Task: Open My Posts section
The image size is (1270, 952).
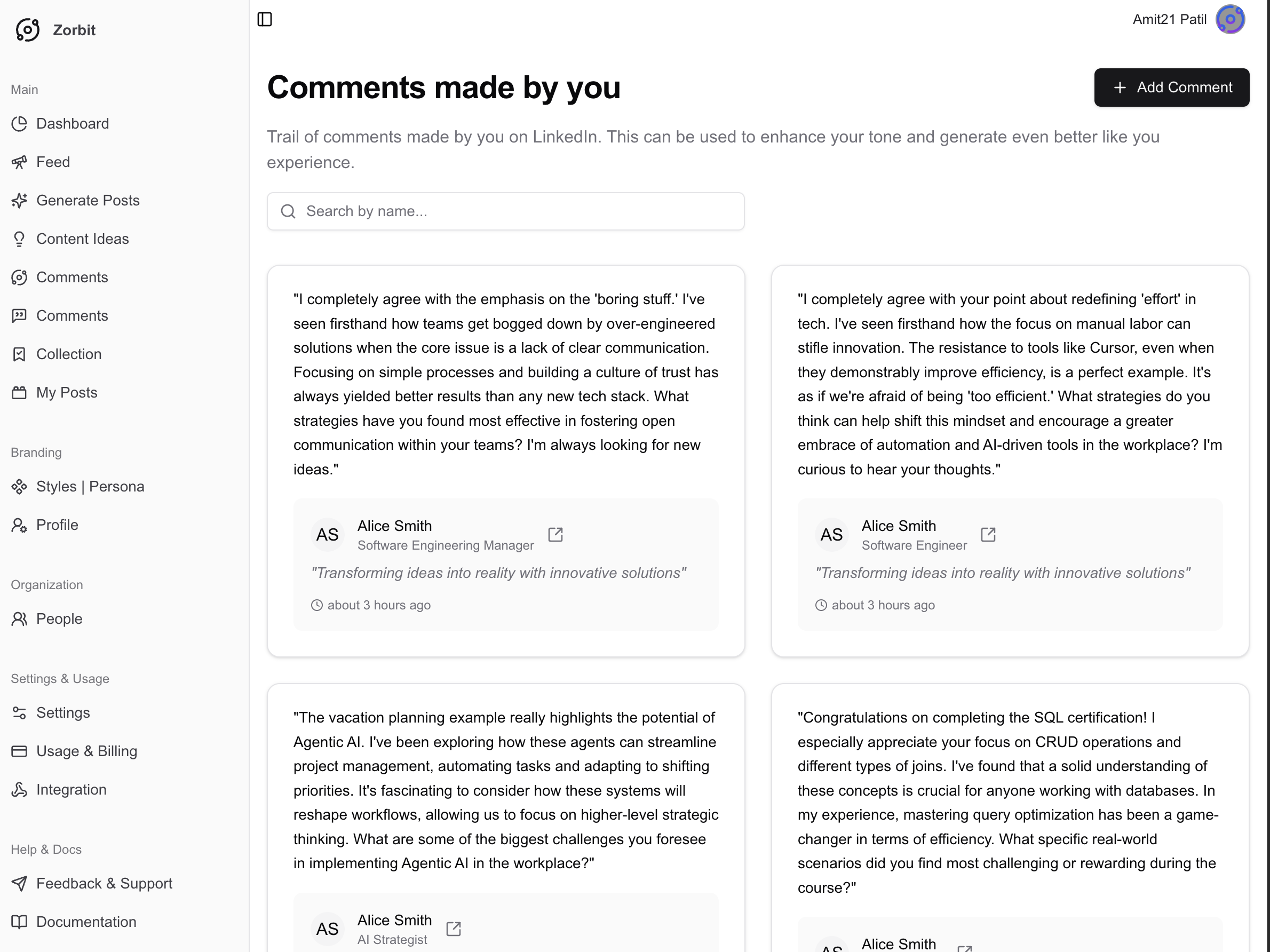Action: click(67, 393)
